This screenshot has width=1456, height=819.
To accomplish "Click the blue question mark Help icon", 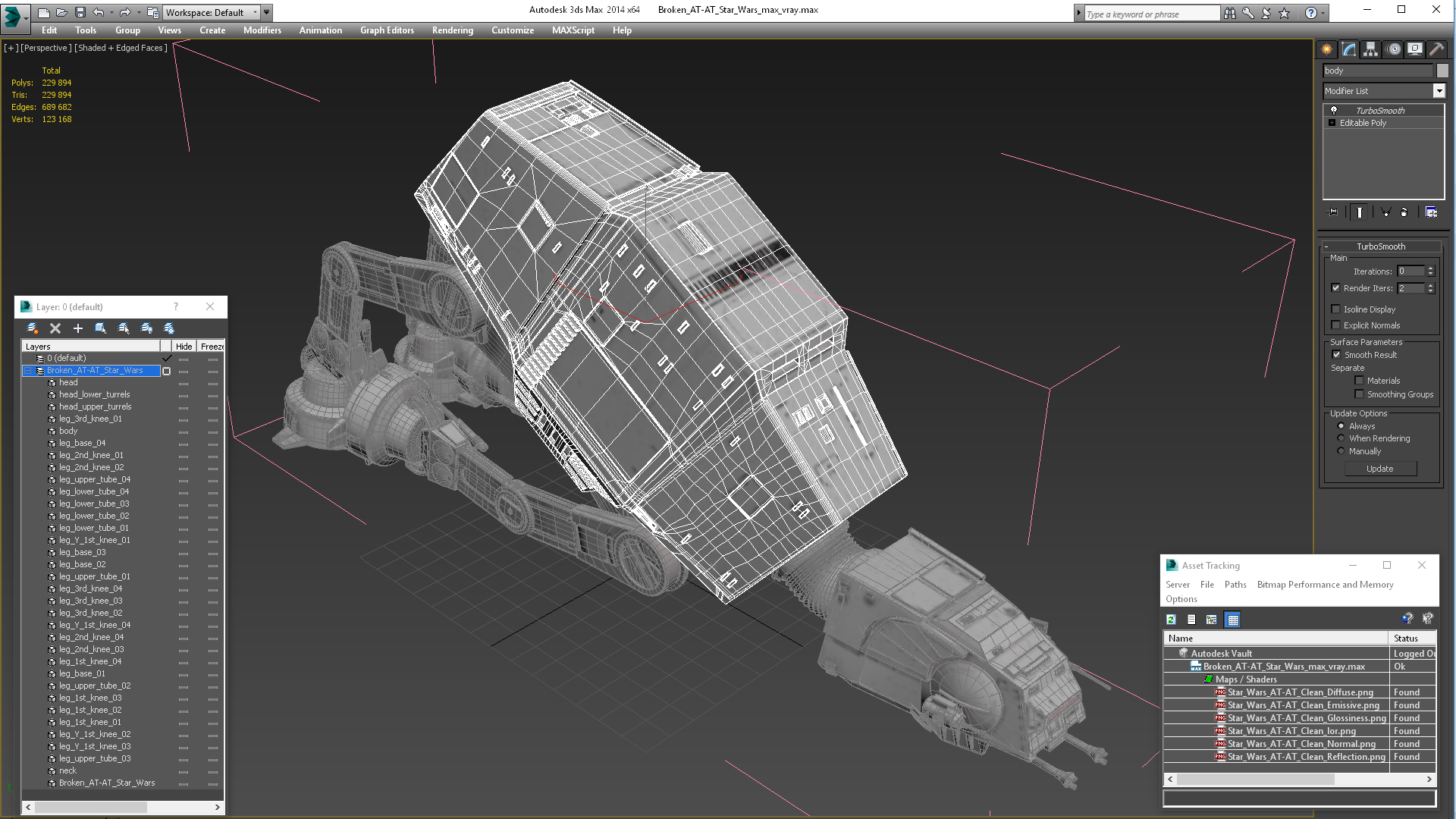I will [x=1310, y=13].
